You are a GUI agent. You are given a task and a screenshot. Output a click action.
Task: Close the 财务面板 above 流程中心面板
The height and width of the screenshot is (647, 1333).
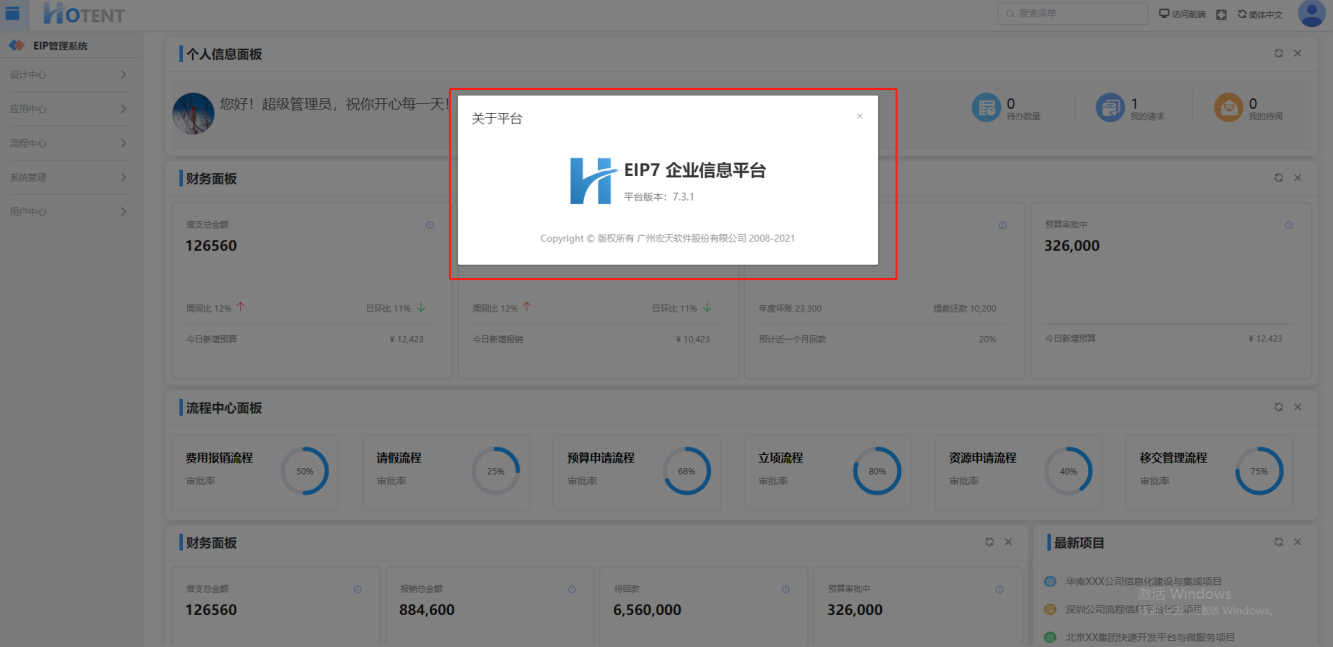[1297, 178]
